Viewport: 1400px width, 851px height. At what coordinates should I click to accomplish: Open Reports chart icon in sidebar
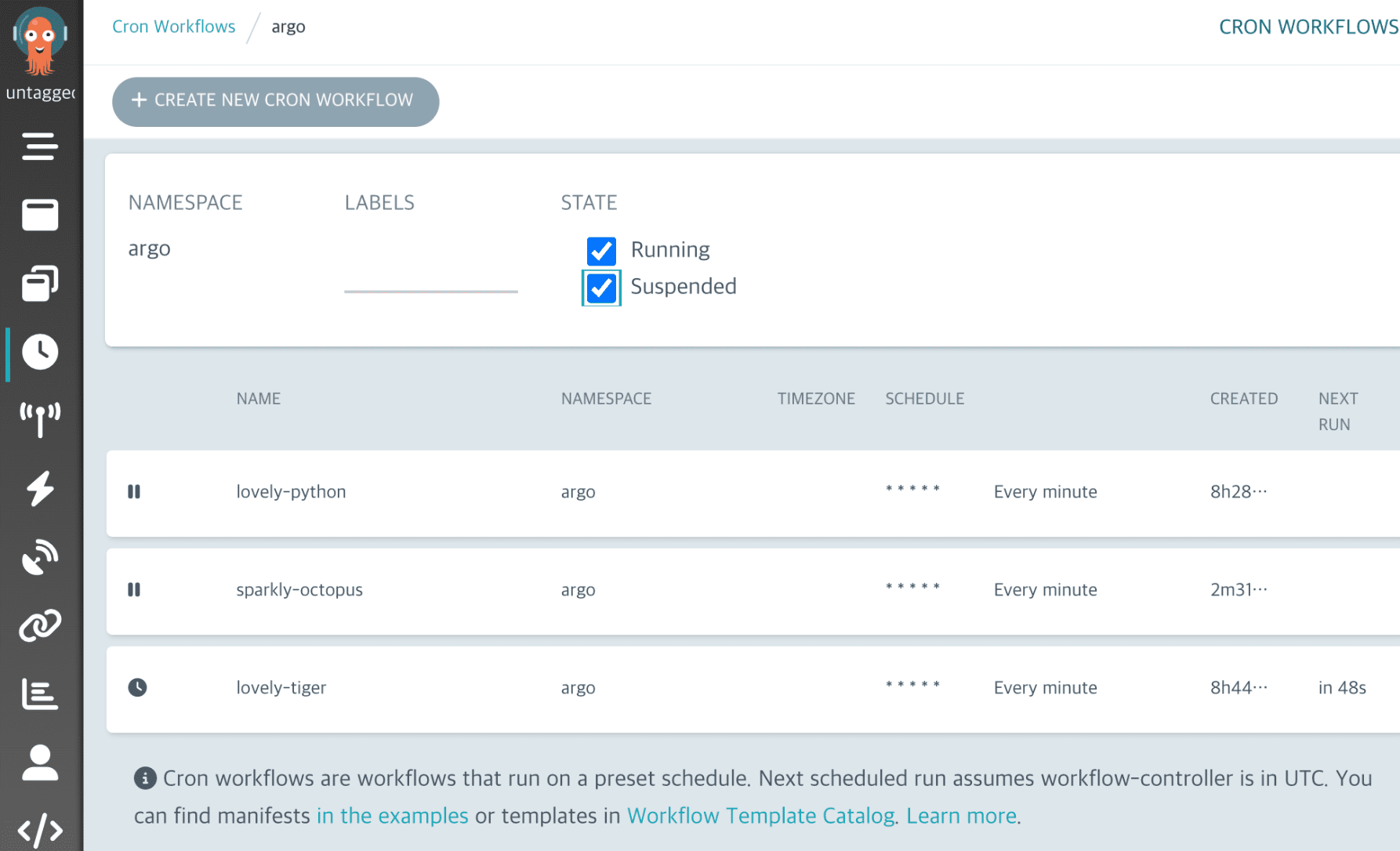pos(40,694)
